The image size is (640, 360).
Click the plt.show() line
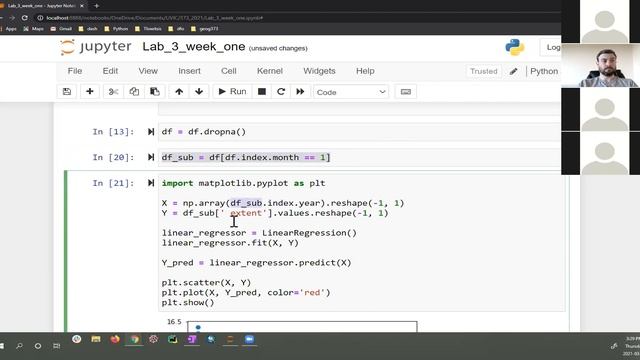coord(188,302)
